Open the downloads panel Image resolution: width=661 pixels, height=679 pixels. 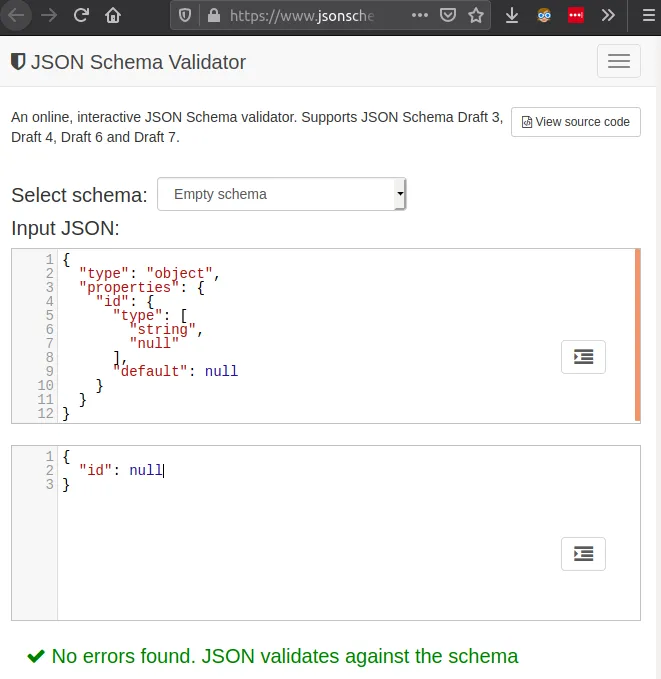(512, 16)
